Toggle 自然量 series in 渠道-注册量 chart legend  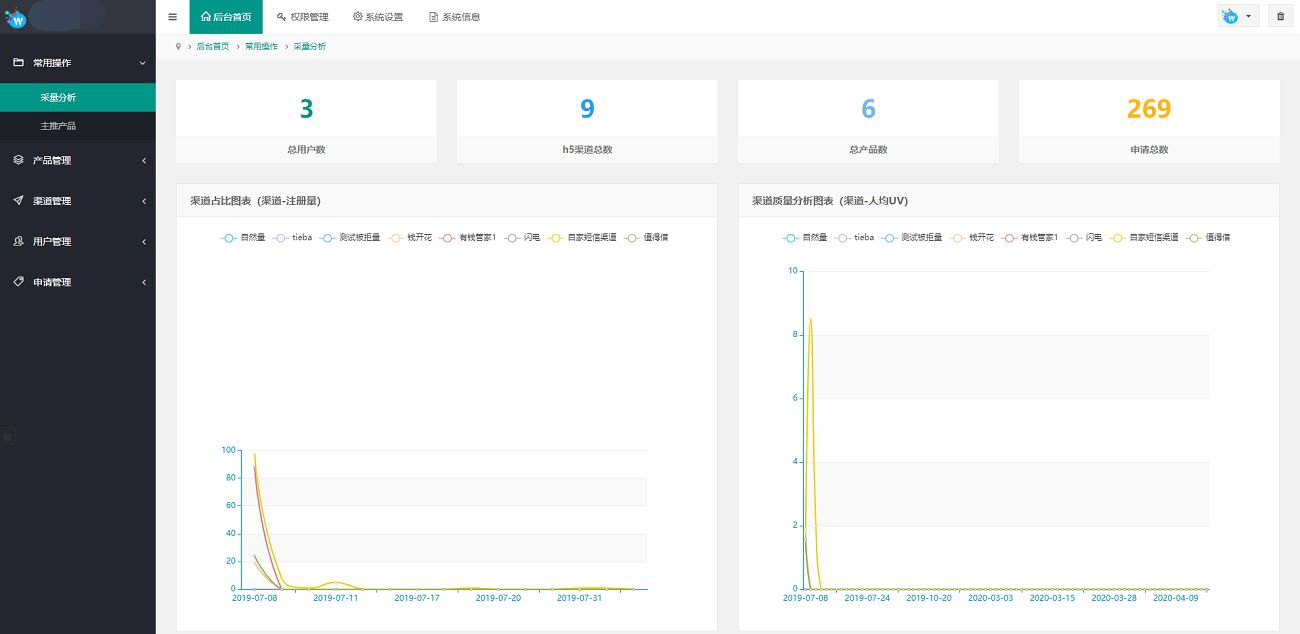point(243,238)
